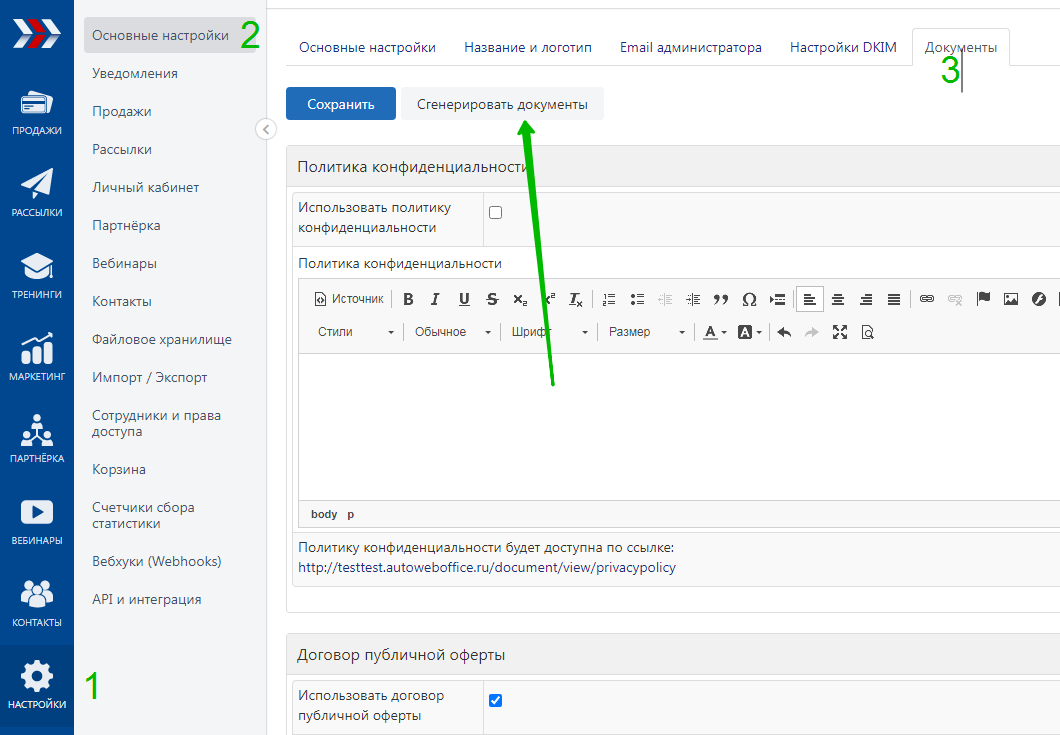Click the Сохранить button
This screenshot has height=735, width=1060.
[x=340, y=104]
